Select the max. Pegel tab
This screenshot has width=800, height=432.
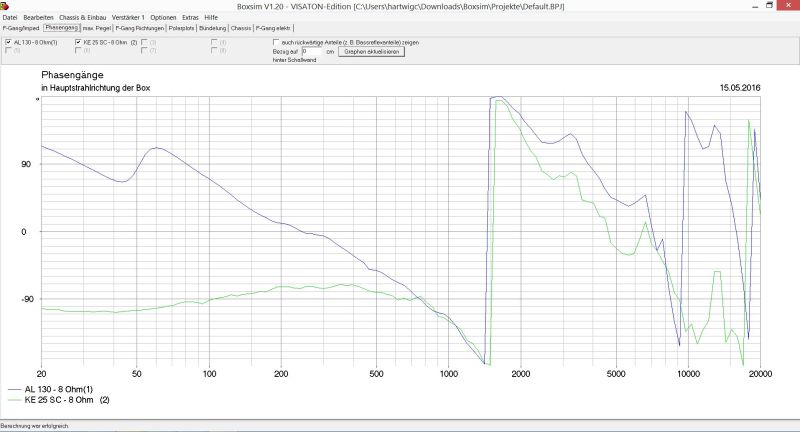pyautogui.click(x=97, y=29)
